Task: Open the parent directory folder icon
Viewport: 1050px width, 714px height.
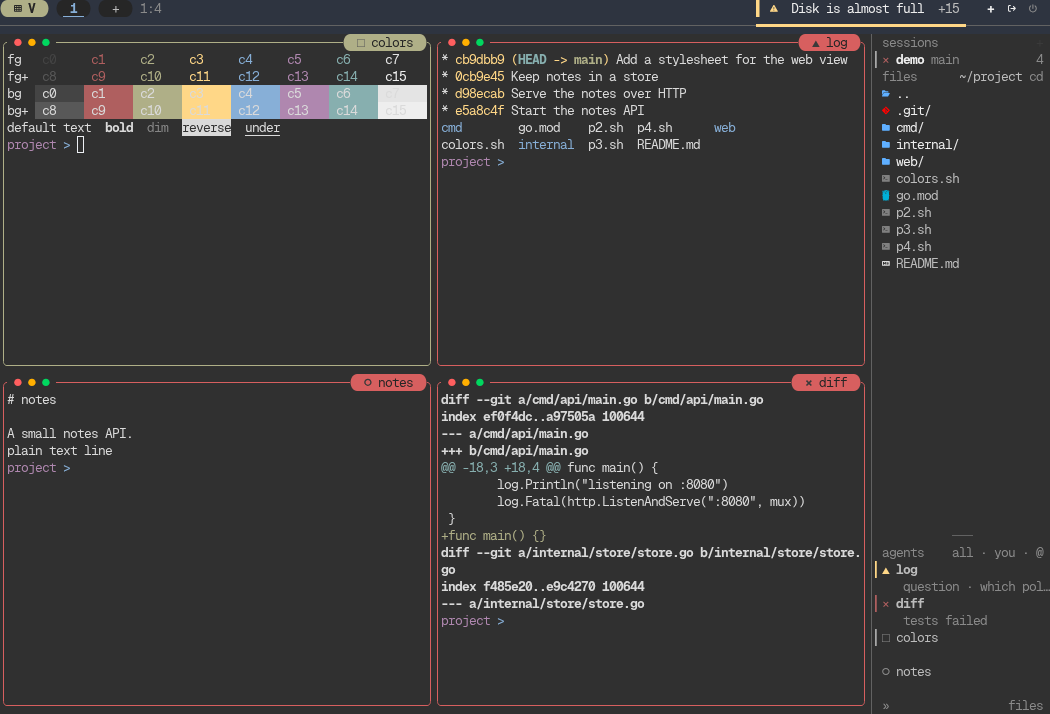Action: tap(885, 94)
